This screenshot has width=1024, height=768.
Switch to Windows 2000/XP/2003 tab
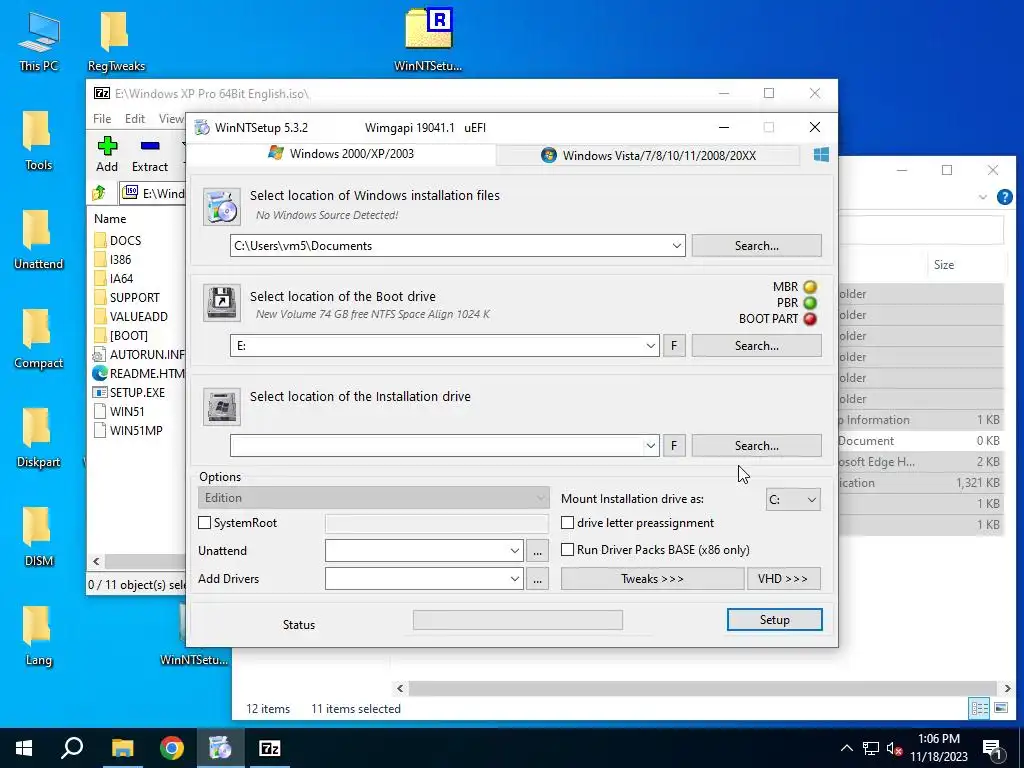click(x=342, y=153)
